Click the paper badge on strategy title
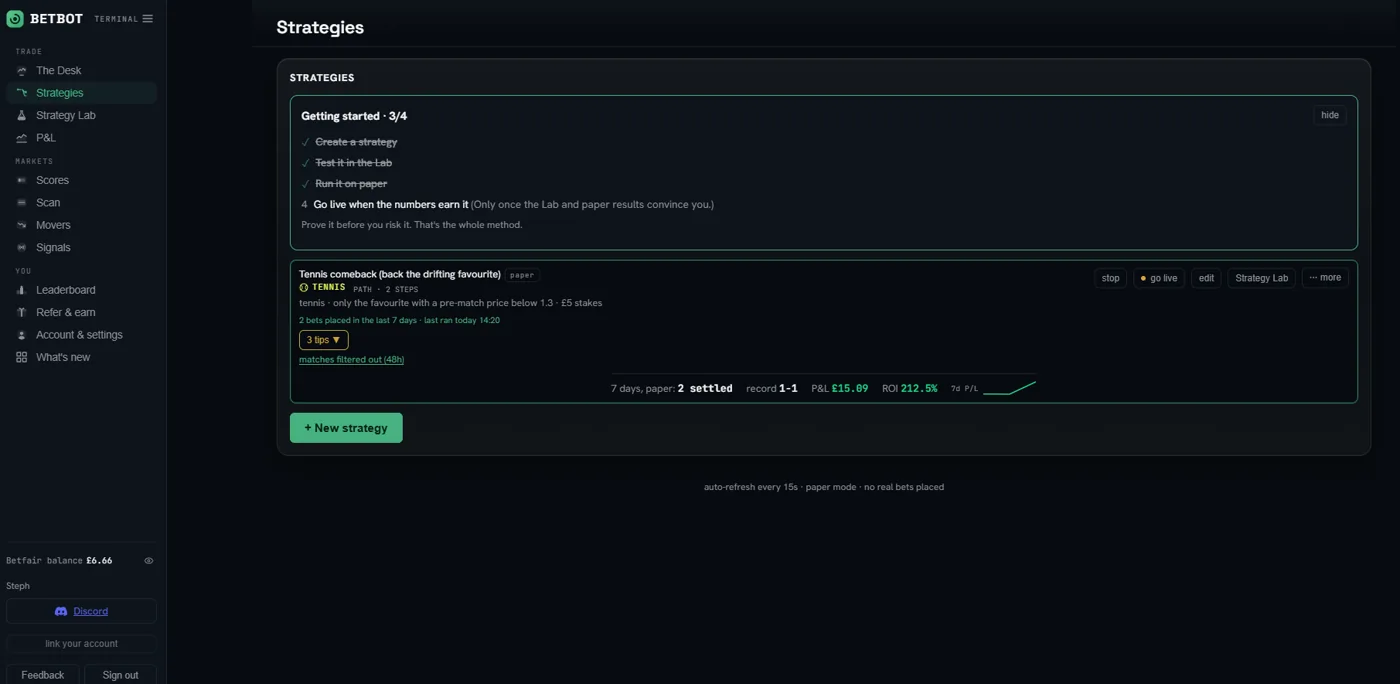 coord(522,275)
